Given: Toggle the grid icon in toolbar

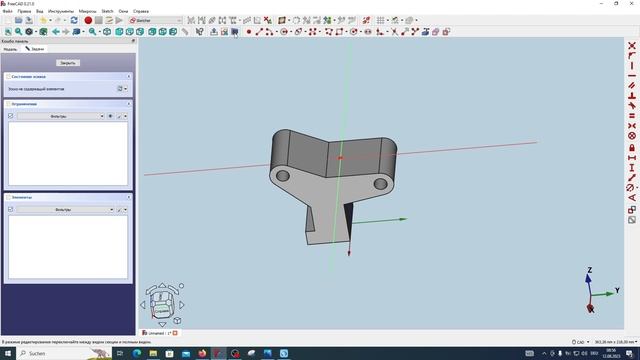Looking at the screenshot, I should 380,20.
